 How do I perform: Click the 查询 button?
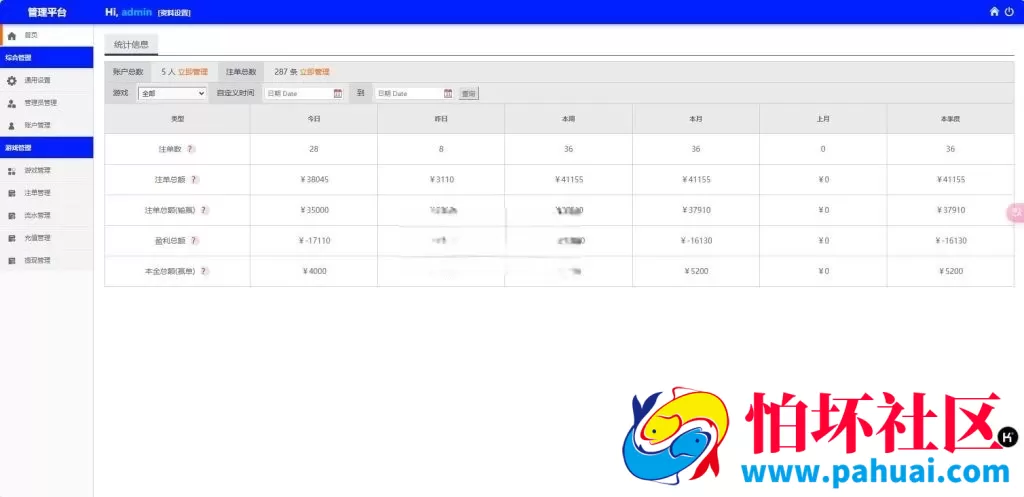468,93
